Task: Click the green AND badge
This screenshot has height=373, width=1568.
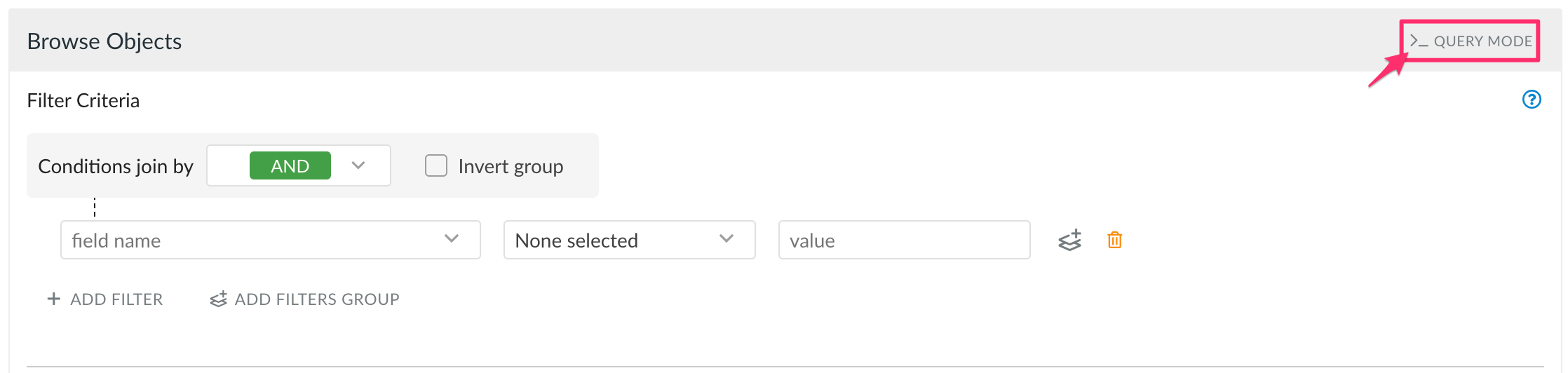Action: pyautogui.click(x=290, y=166)
